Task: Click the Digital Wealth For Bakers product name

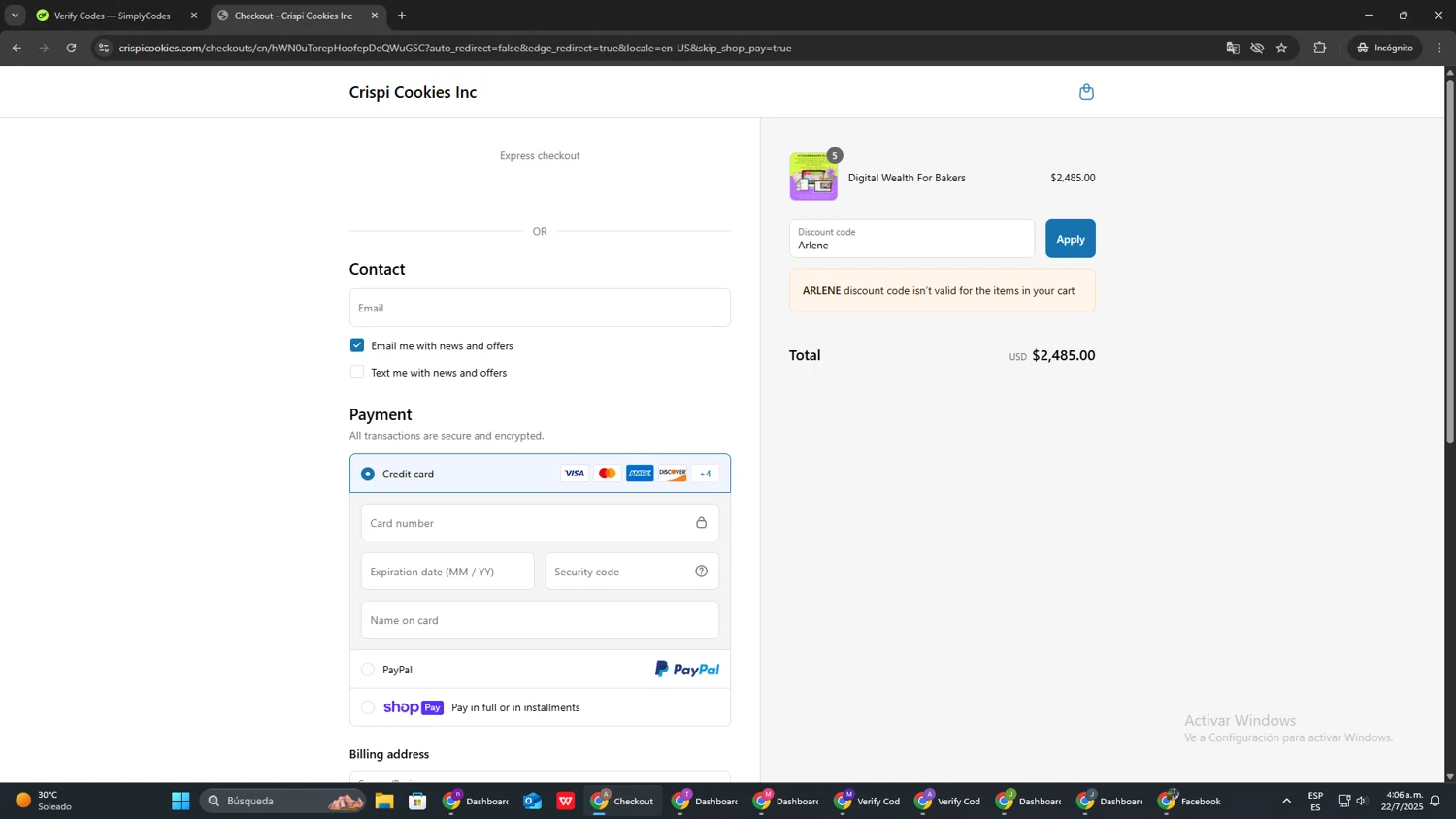Action: [907, 178]
